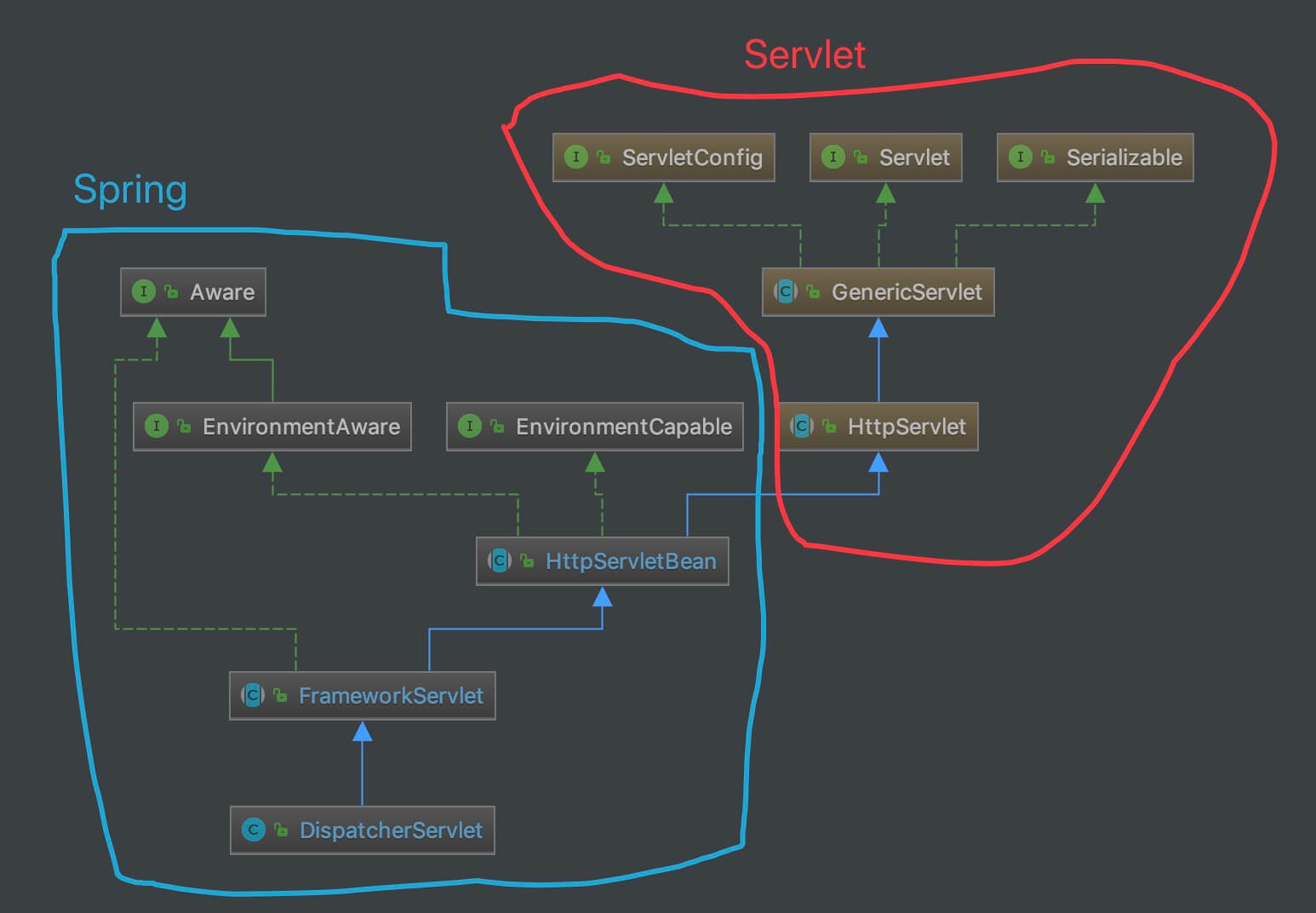Click the interface icon on Aware node

click(144, 291)
